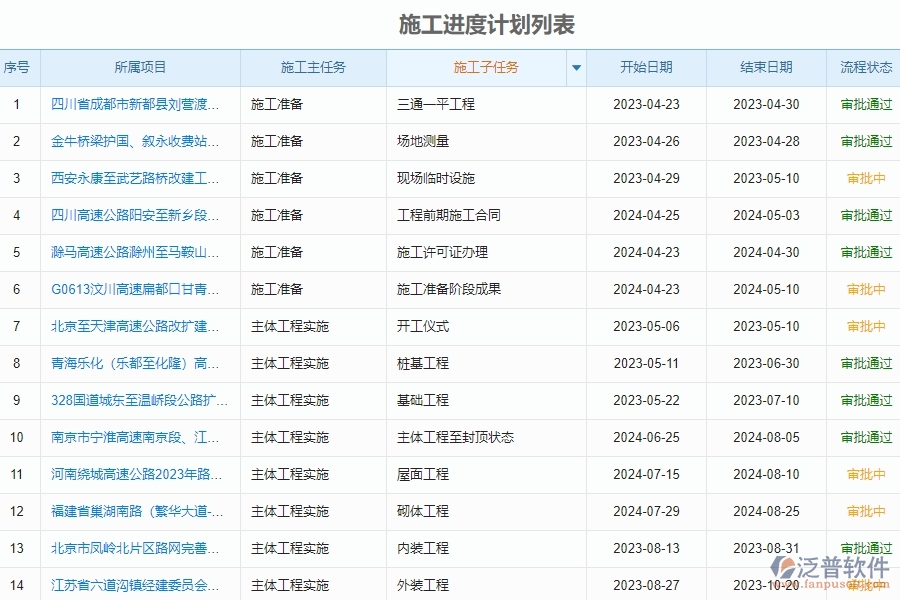Open project 青海乐化（乐都至化隆）高 link
This screenshot has width=900, height=600.
pyautogui.click(x=135, y=363)
